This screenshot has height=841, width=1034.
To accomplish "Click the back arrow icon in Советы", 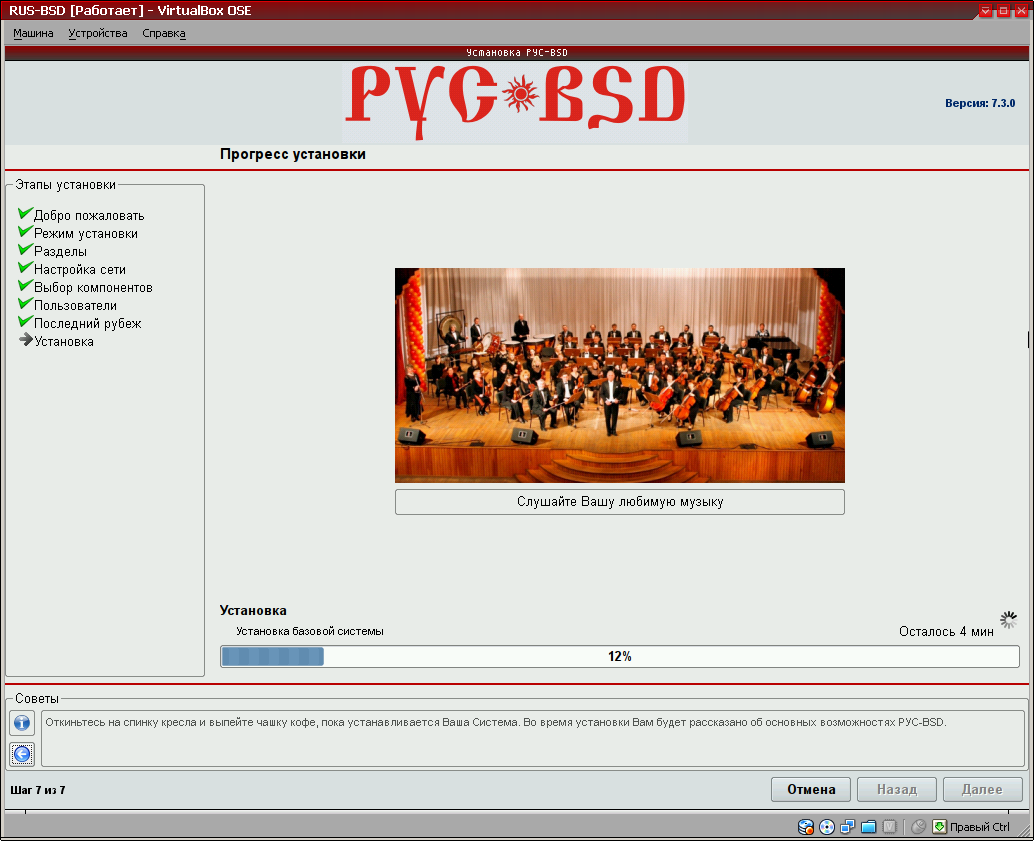I will click(22, 754).
